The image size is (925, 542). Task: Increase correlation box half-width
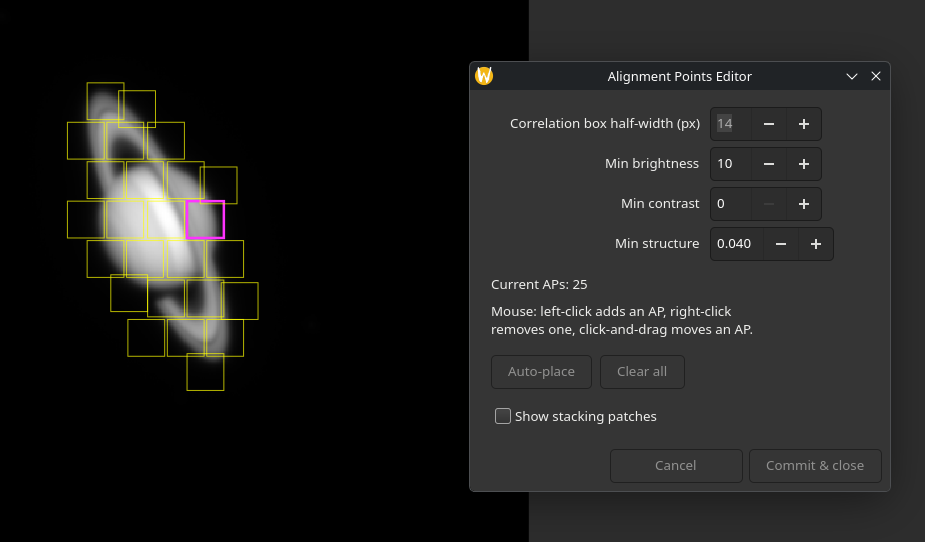pyautogui.click(x=803, y=124)
